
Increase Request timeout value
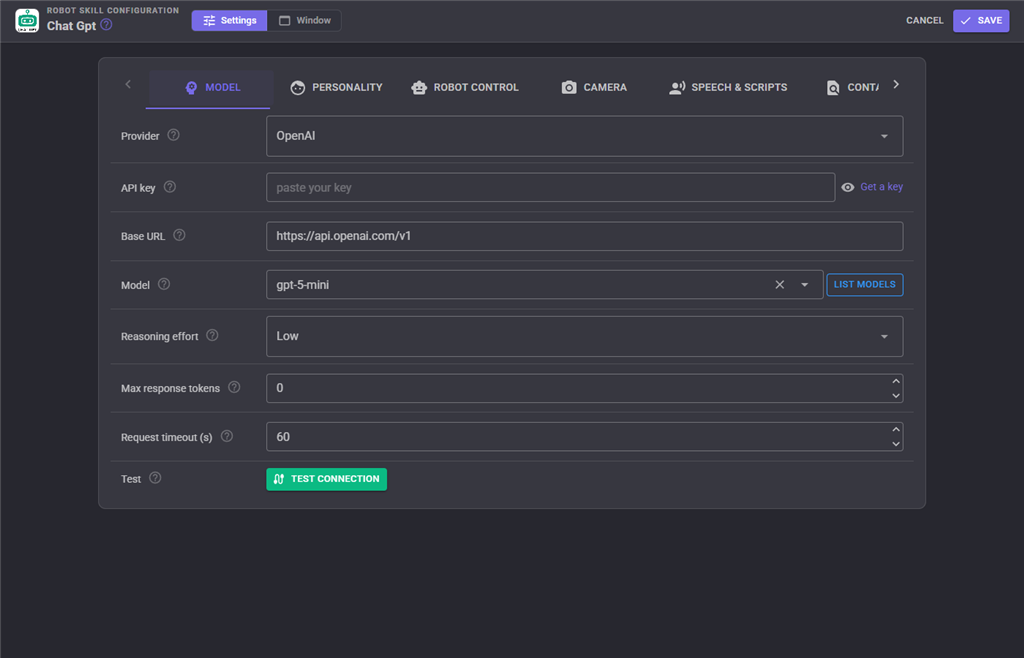pos(896,430)
